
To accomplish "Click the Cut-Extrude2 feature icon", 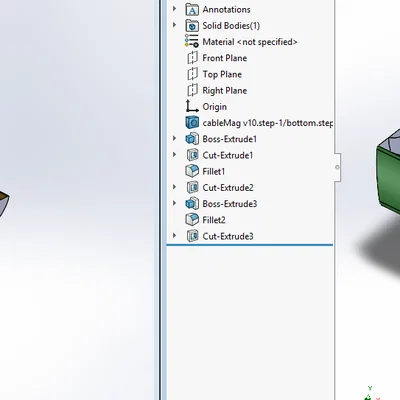I will coord(192,187).
